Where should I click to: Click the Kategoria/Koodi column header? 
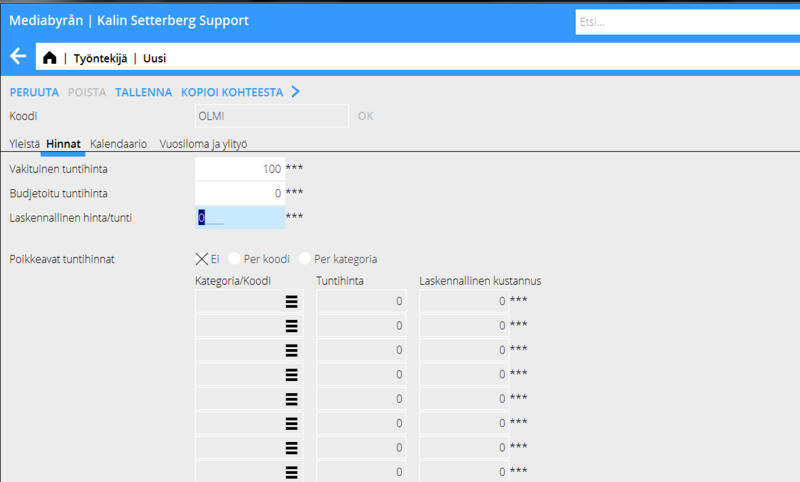coord(233,281)
